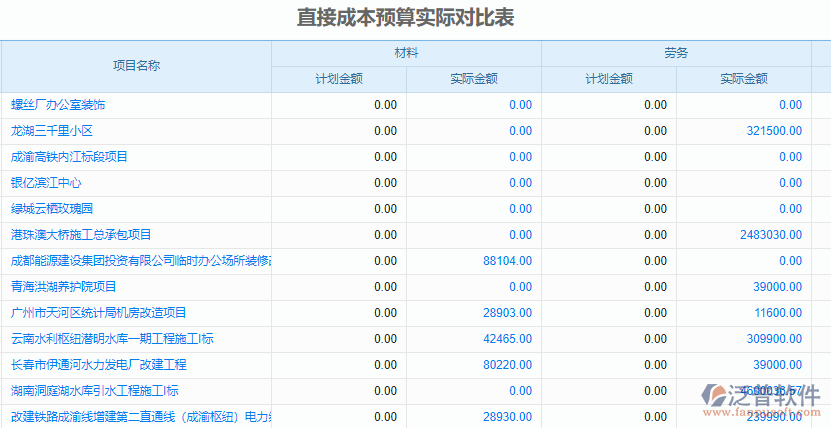831x428 pixels.
Task: Open labor actual amount 321500.00
Action: (x=774, y=131)
